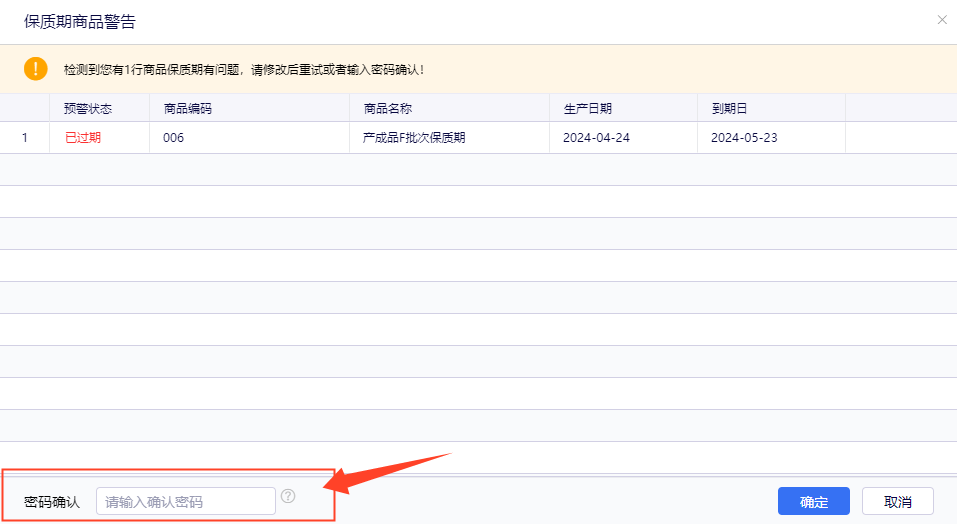Image resolution: width=957 pixels, height=524 pixels.
Task: Click the 商品编码 column header
Action: [x=250, y=108]
